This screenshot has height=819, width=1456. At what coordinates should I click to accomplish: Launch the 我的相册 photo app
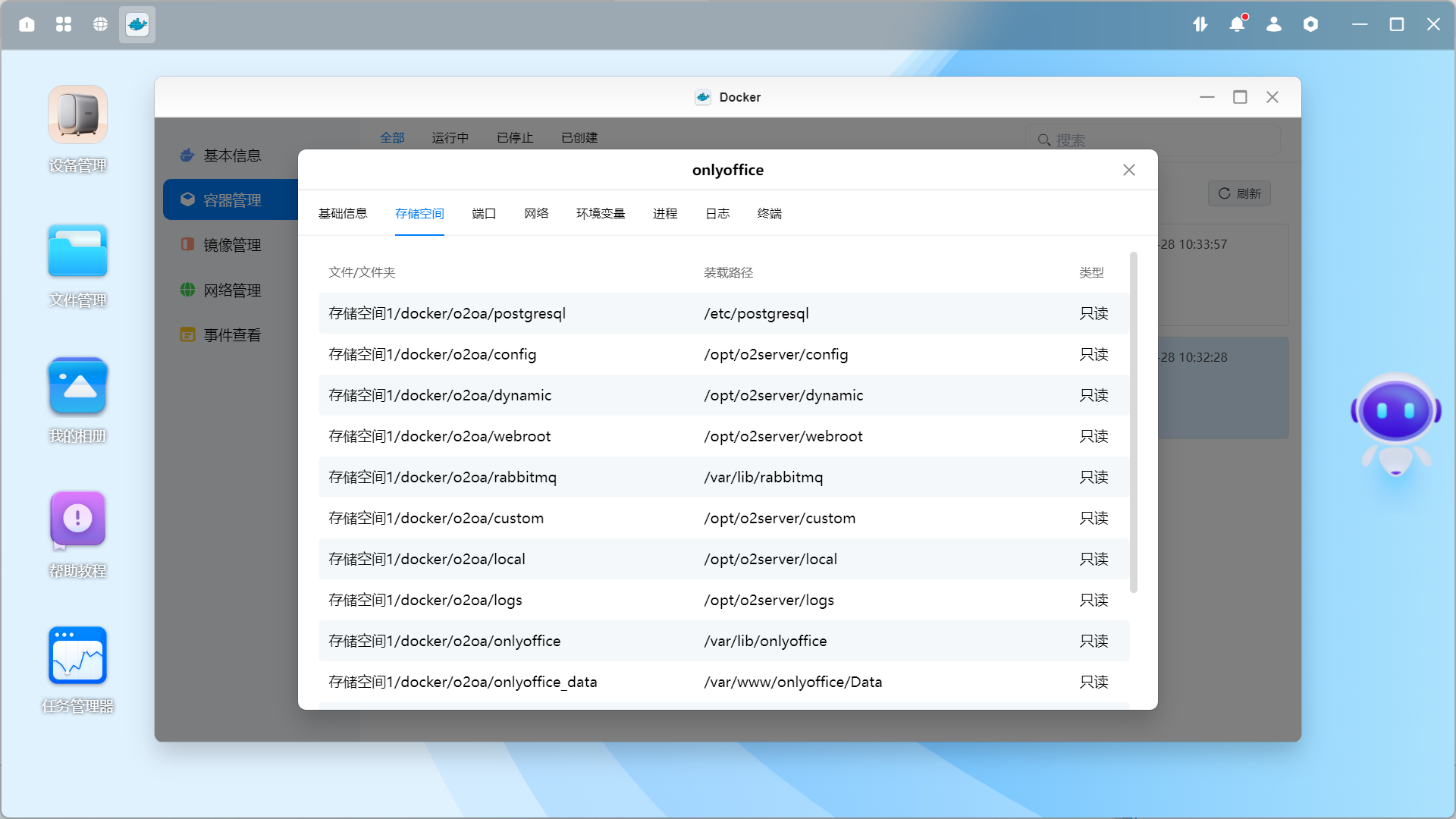coord(77,387)
